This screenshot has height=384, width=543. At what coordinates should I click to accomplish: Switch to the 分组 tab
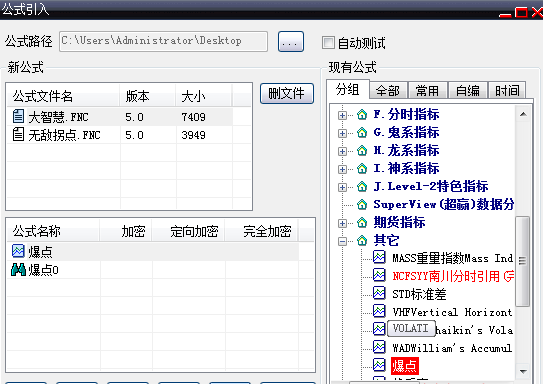(x=348, y=90)
